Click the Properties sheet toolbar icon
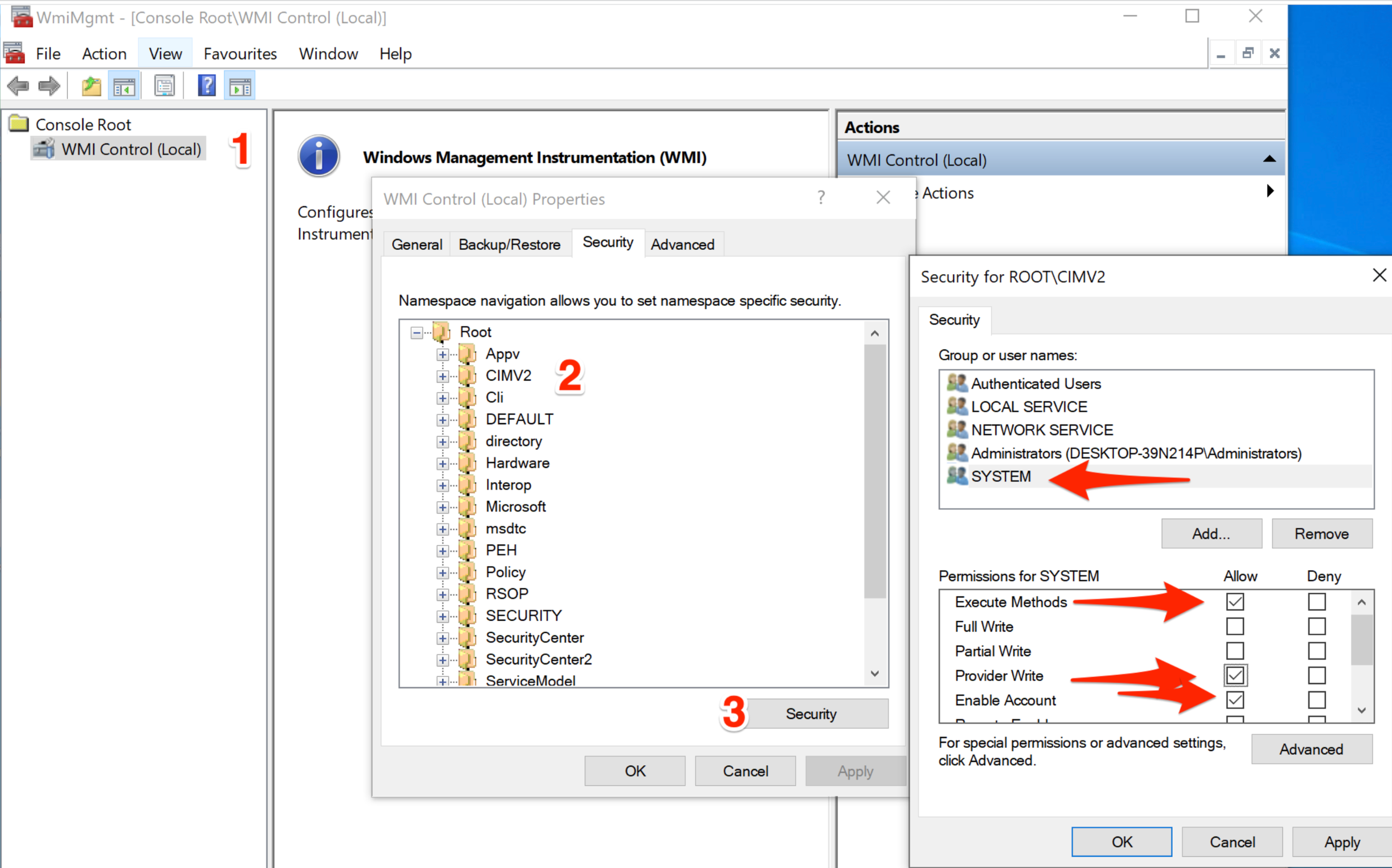The width and height of the screenshot is (1392, 868). pos(164,87)
